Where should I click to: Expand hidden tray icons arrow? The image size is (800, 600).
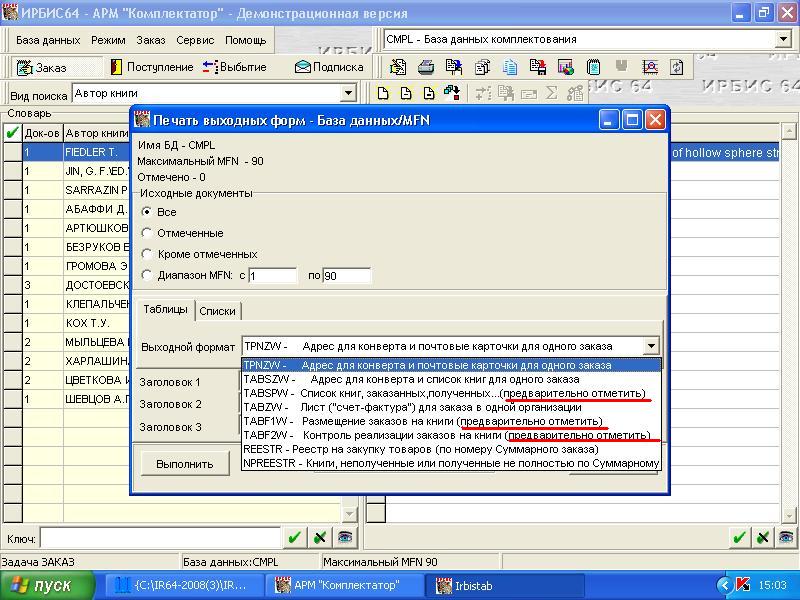pyautogui.click(x=724, y=585)
